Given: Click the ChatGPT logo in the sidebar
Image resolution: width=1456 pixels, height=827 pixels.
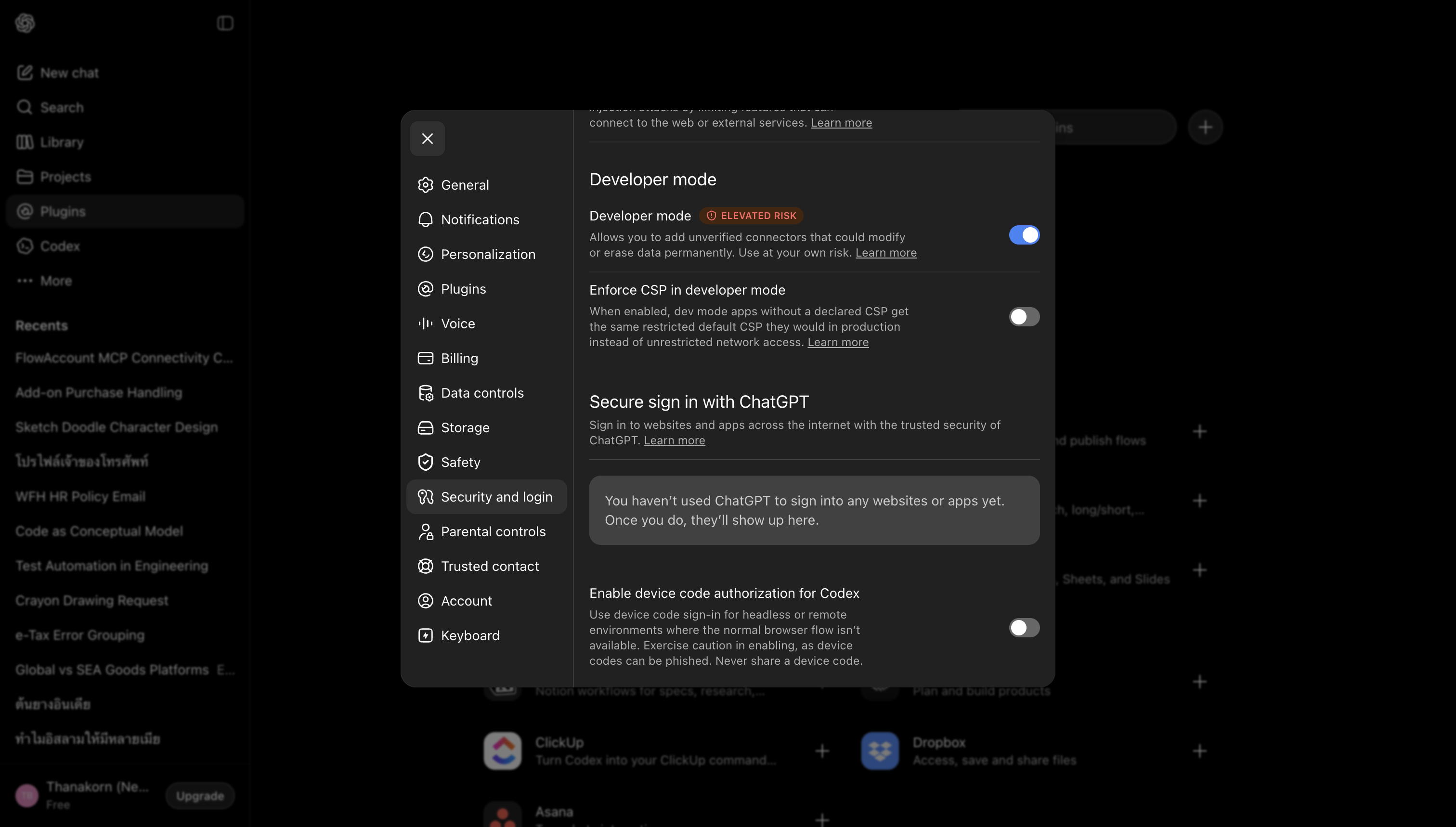Looking at the screenshot, I should [25, 23].
